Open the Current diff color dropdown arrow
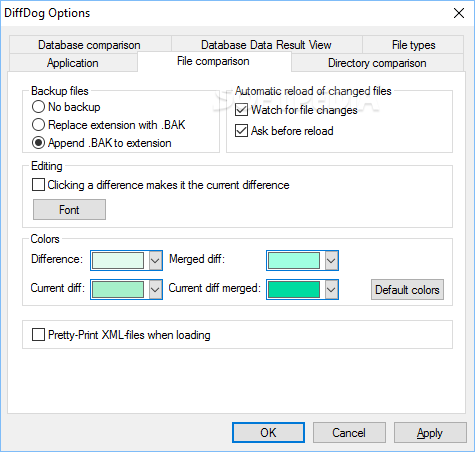Image resolution: width=475 pixels, height=452 pixels. pos(155,289)
